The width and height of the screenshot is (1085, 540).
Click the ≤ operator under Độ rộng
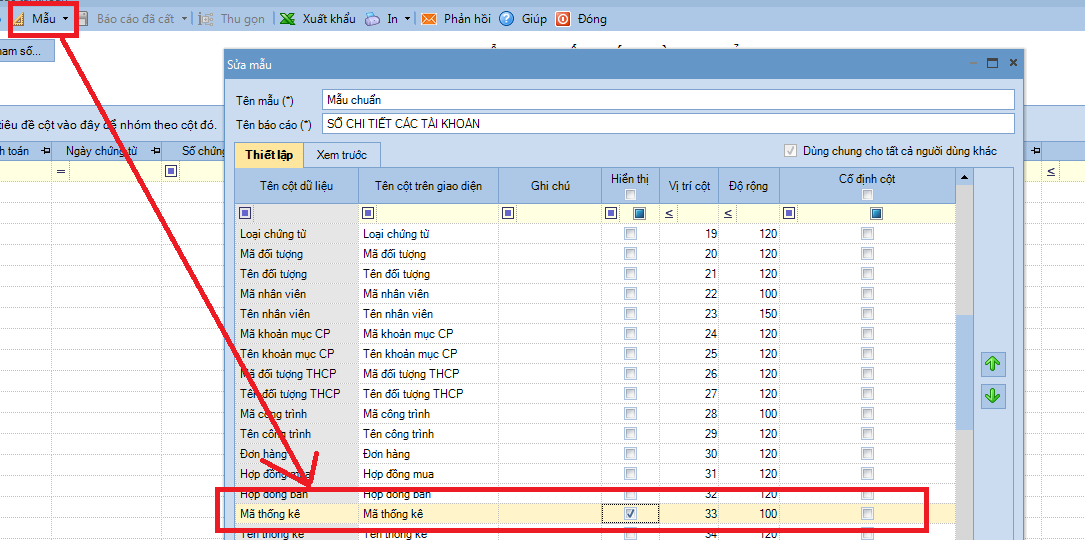click(x=727, y=214)
